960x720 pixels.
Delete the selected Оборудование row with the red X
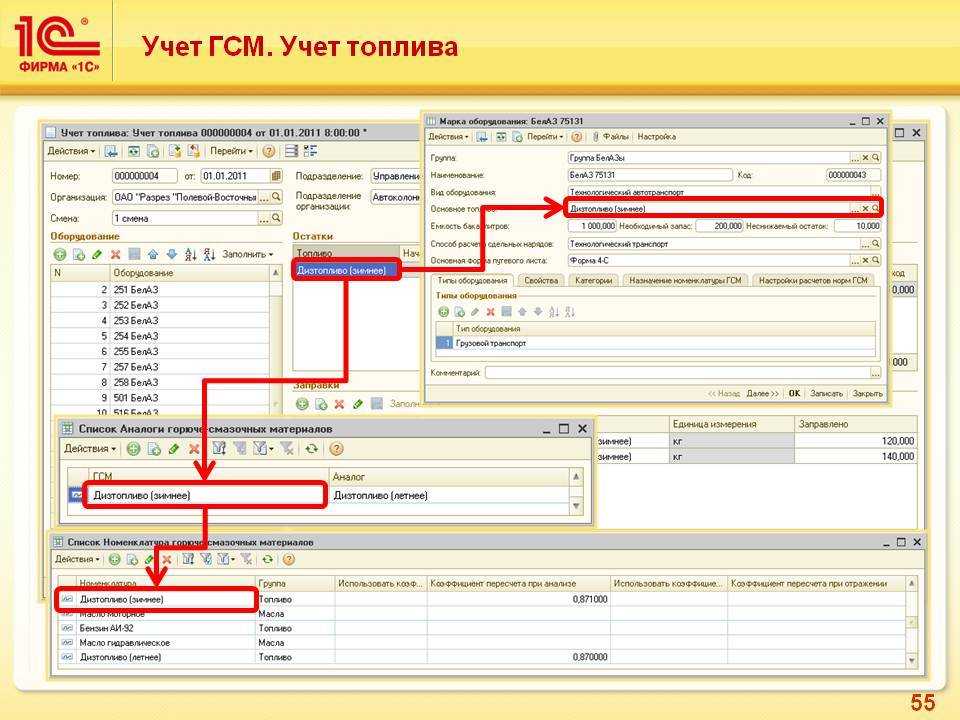coord(115,254)
